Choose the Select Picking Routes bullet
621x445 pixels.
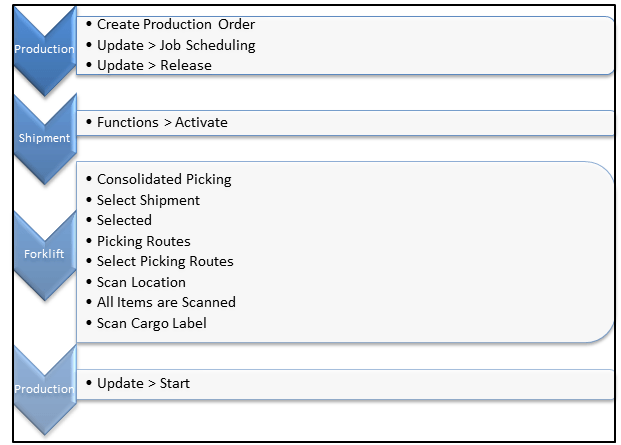coord(165,261)
